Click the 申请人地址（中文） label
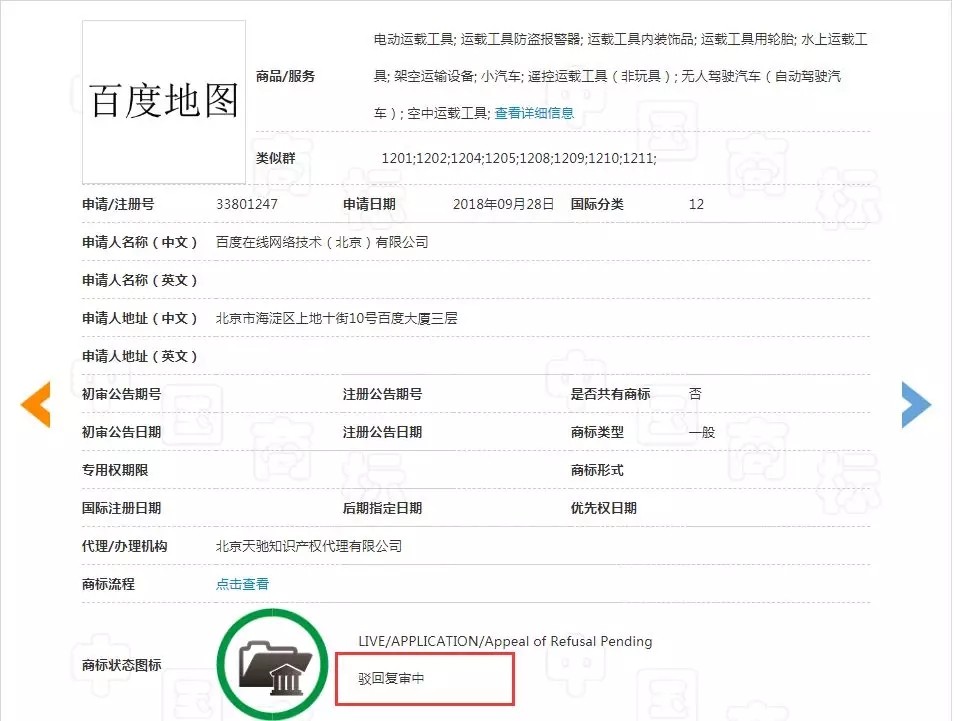The height and width of the screenshot is (721, 954). [x=140, y=318]
